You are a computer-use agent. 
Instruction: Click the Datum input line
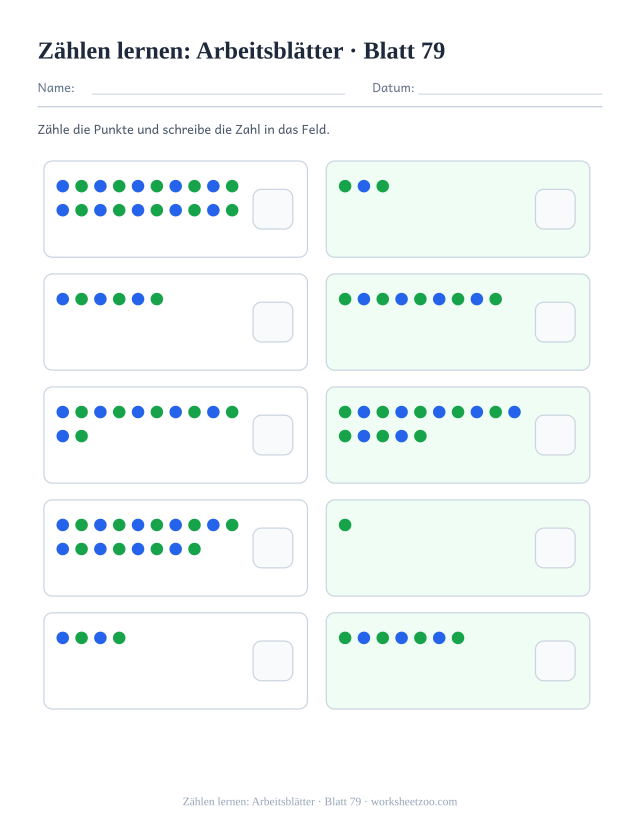[510, 94]
